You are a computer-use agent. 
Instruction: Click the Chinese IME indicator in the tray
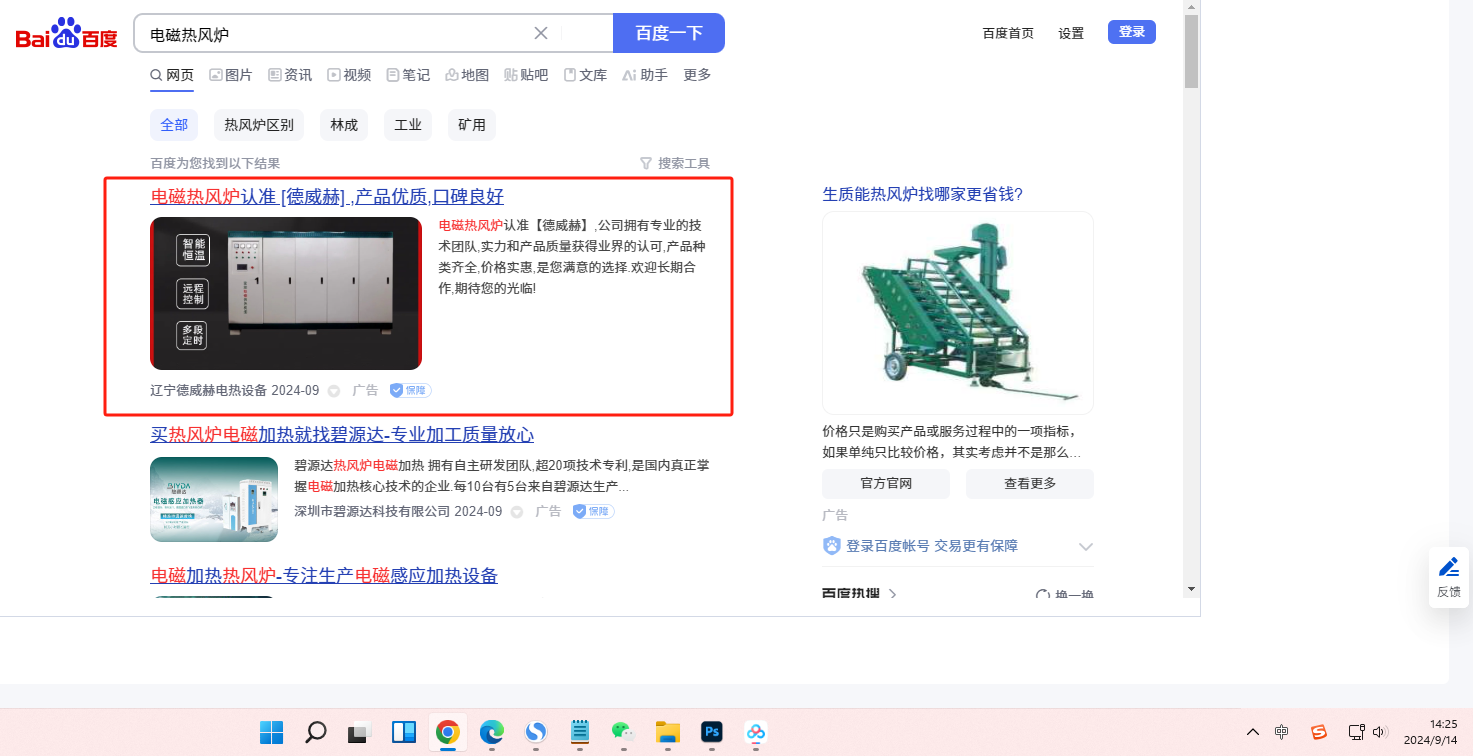click(1282, 732)
